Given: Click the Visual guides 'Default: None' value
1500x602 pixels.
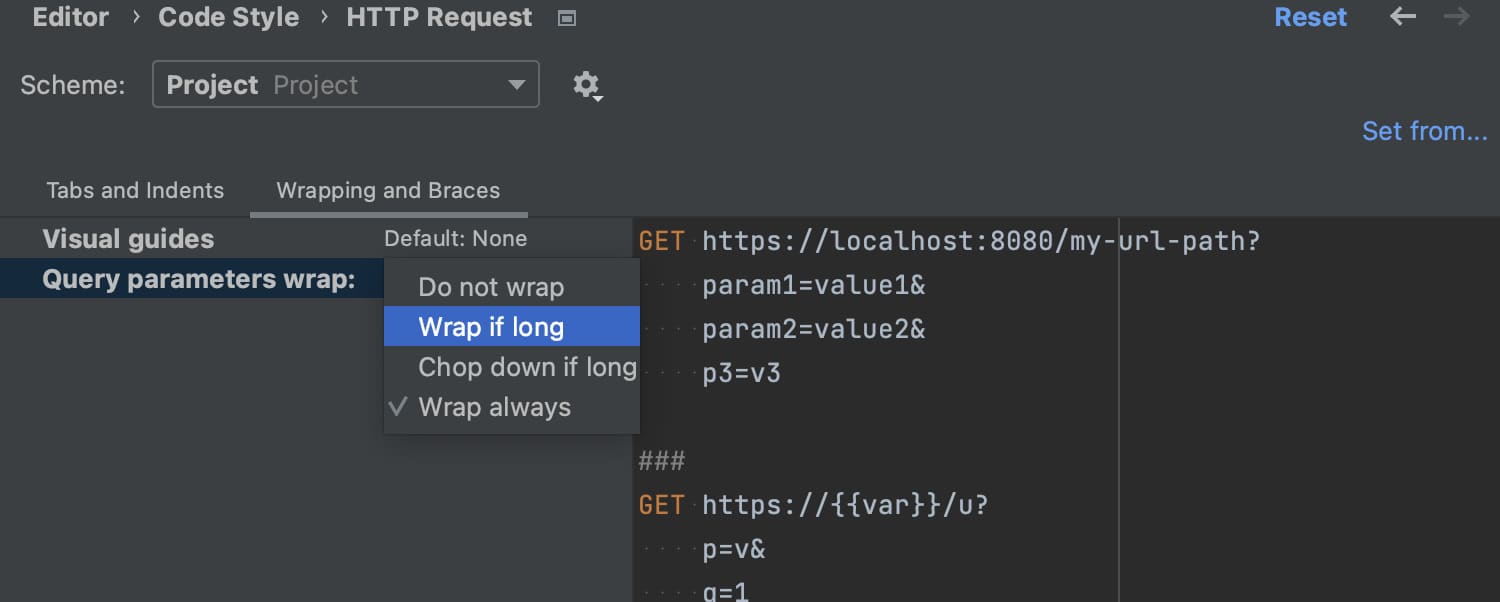Looking at the screenshot, I should [455, 239].
